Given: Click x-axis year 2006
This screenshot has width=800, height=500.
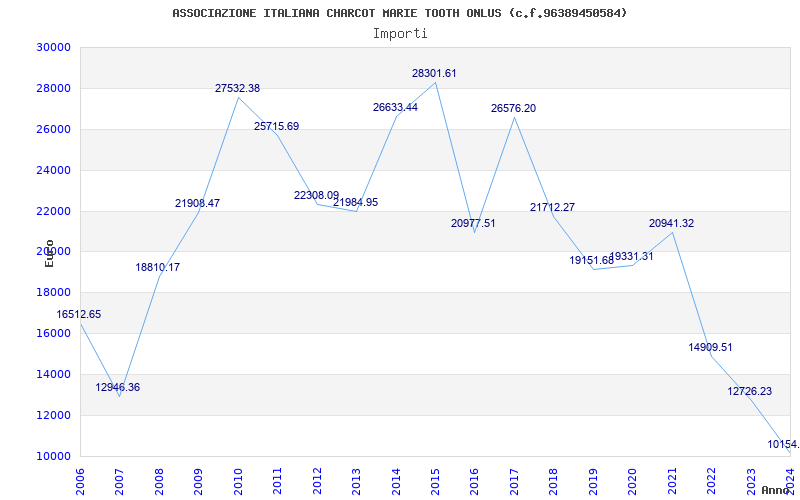Looking at the screenshot, I should click(80, 482).
